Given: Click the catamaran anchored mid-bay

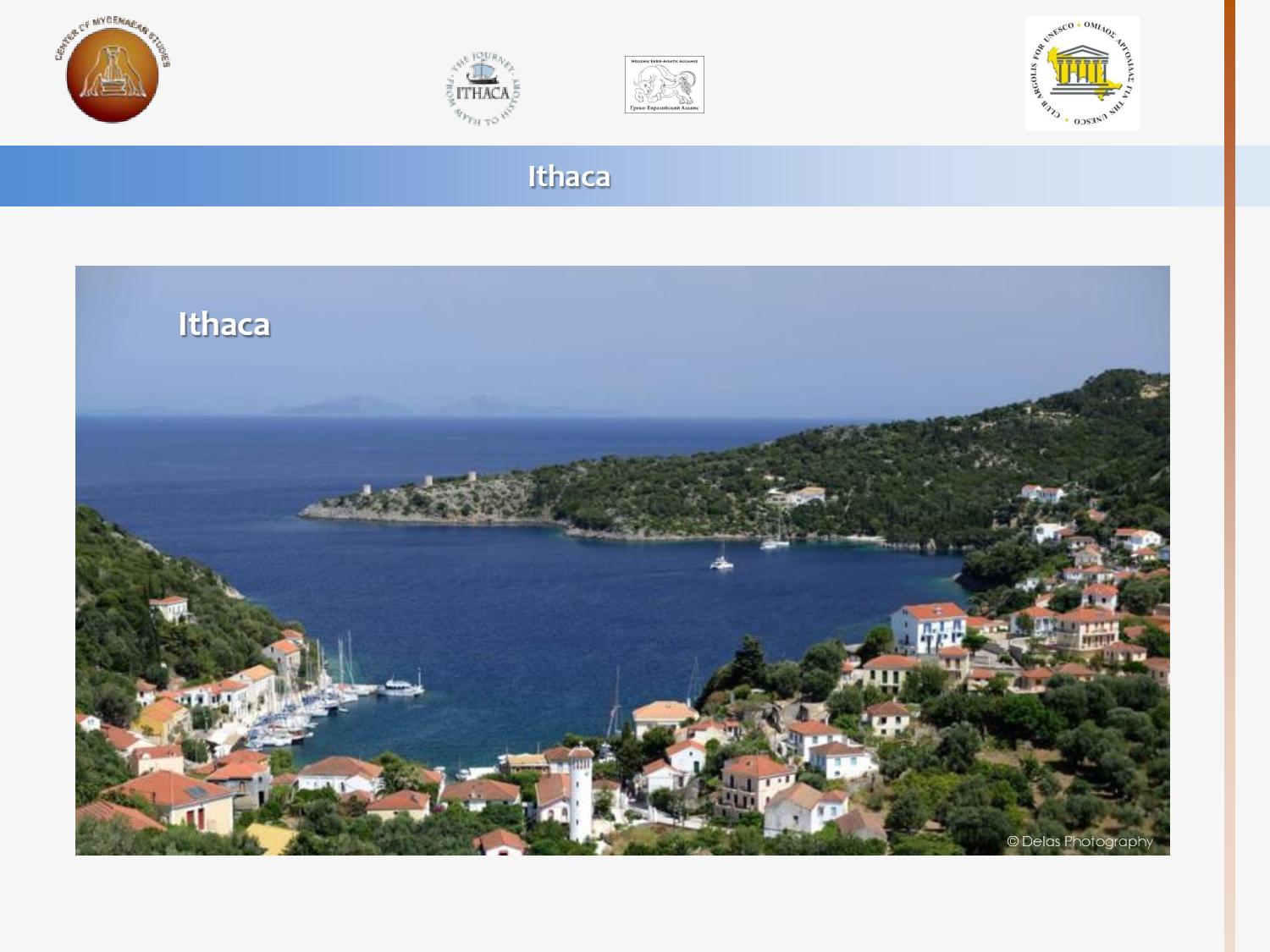Looking at the screenshot, I should point(721,560).
